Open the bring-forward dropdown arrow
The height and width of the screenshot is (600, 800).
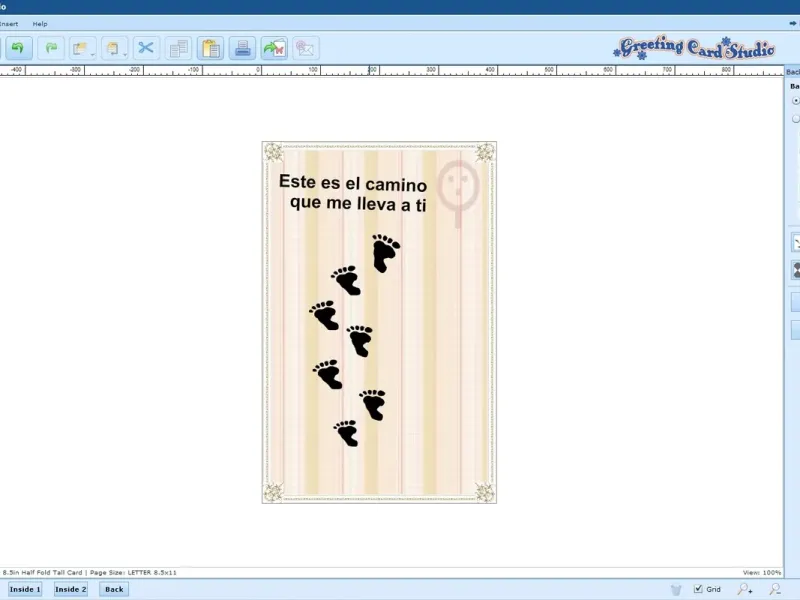[x=93, y=54]
